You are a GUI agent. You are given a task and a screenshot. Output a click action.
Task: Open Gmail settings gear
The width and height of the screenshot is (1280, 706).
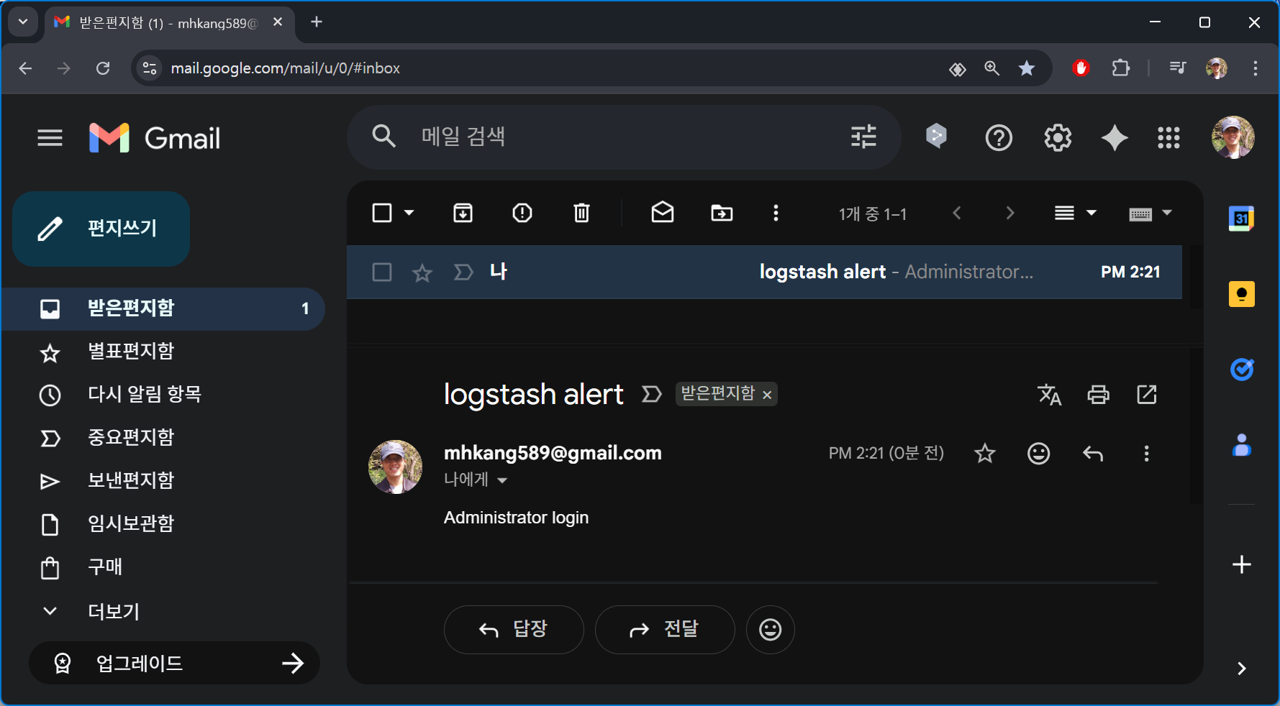coord(1057,137)
